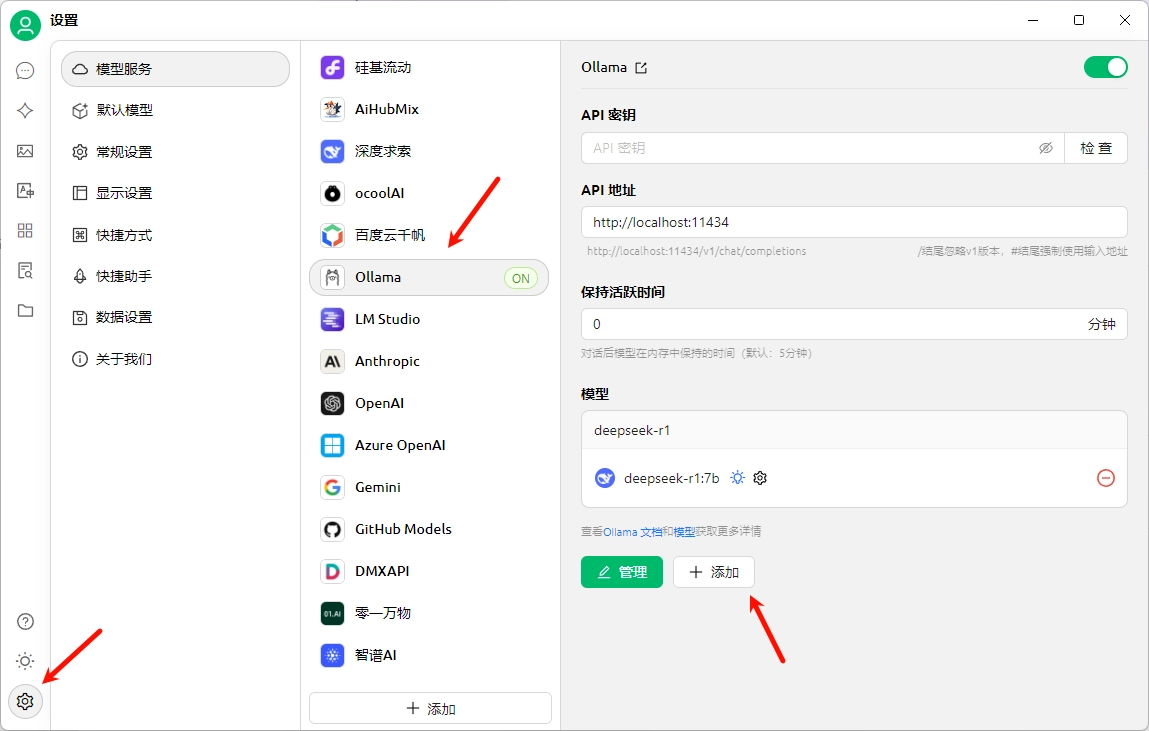This screenshot has width=1149, height=731.
Task: Open Ollama external website link icon
Action: [x=641, y=68]
